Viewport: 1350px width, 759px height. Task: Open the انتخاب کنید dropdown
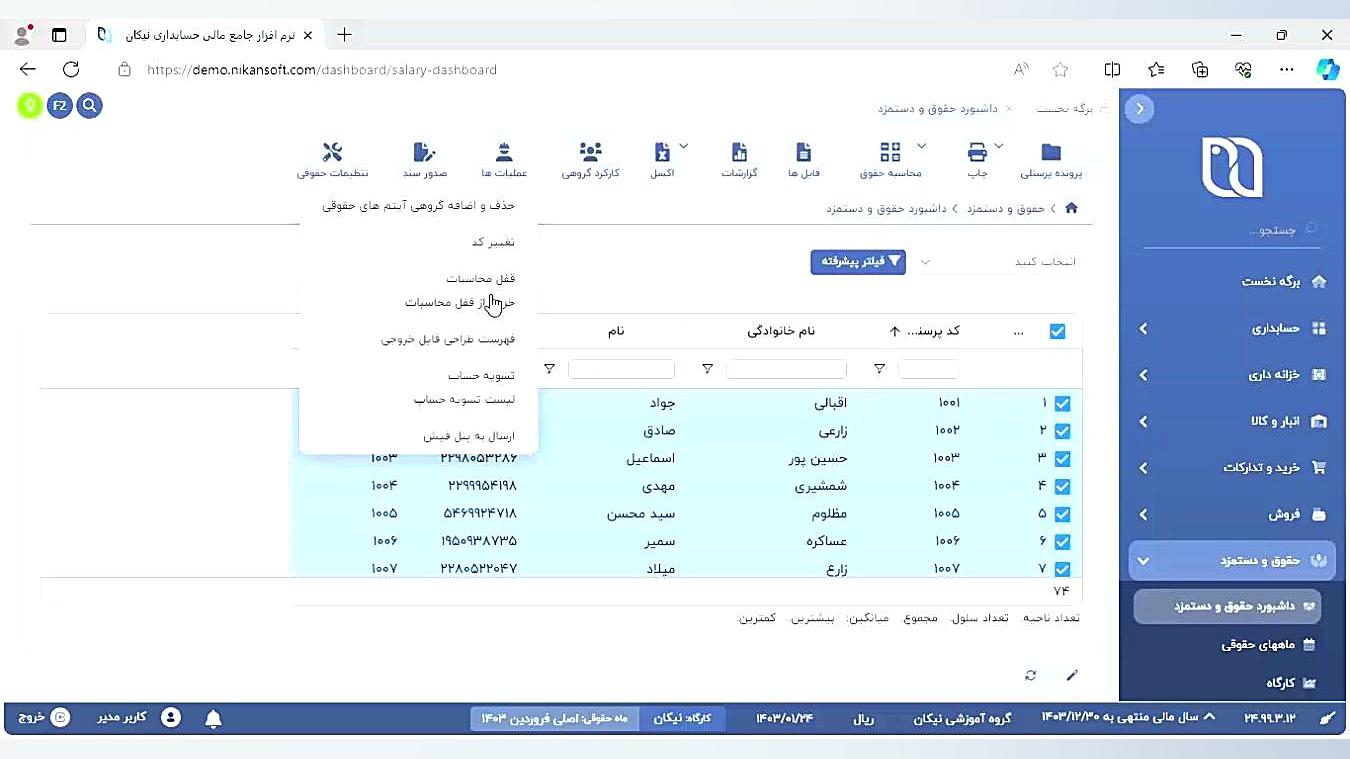pos(998,262)
